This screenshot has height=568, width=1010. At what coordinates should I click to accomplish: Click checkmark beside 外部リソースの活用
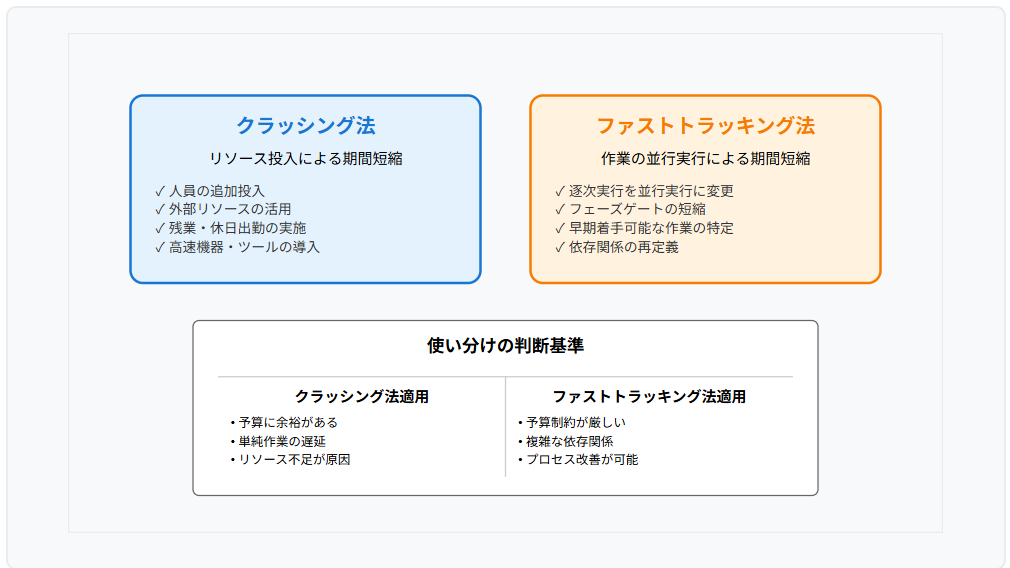pyautogui.click(x=160, y=209)
